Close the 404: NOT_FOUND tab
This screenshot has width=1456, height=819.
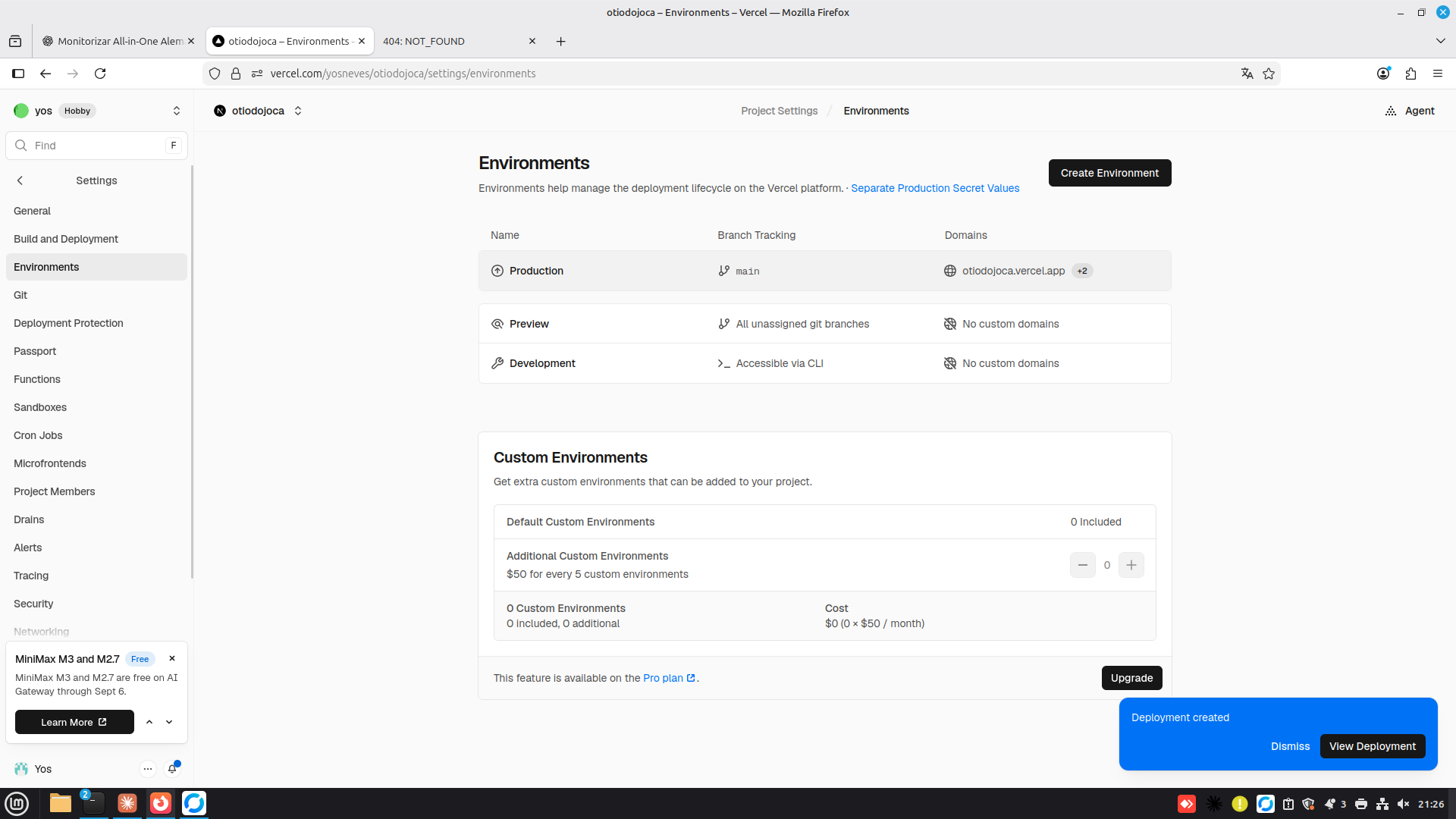click(x=532, y=41)
